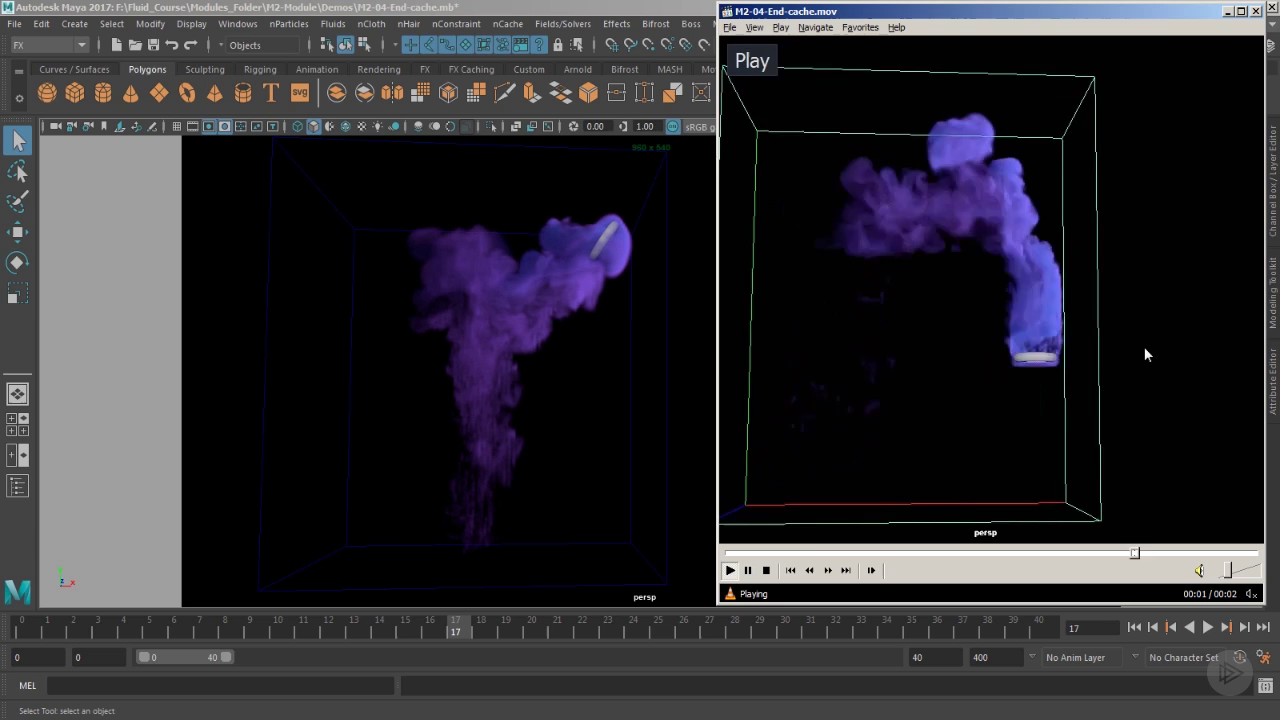1280x720 pixels.
Task: Save the scene with the disk icon
Action: point(153,45)
